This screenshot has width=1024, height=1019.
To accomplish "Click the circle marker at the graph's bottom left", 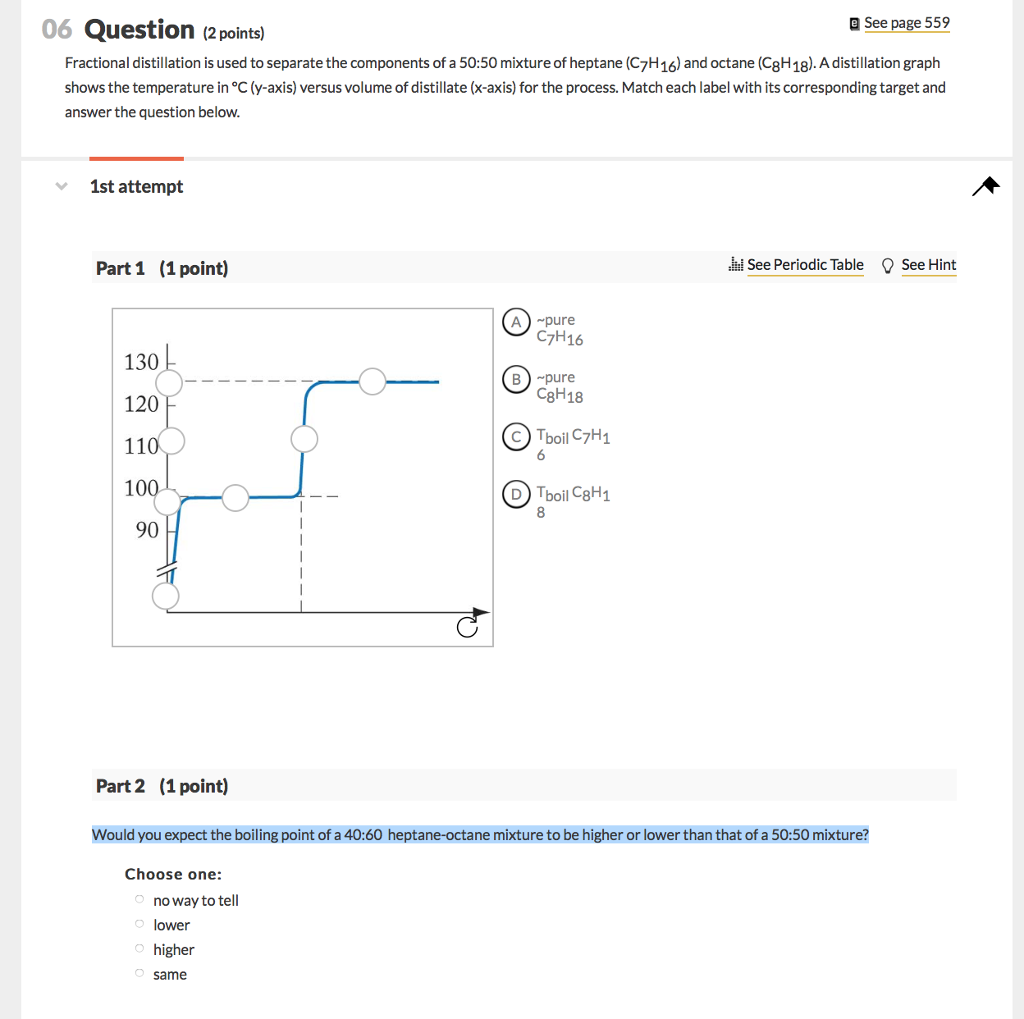I will tap(165, 597).
